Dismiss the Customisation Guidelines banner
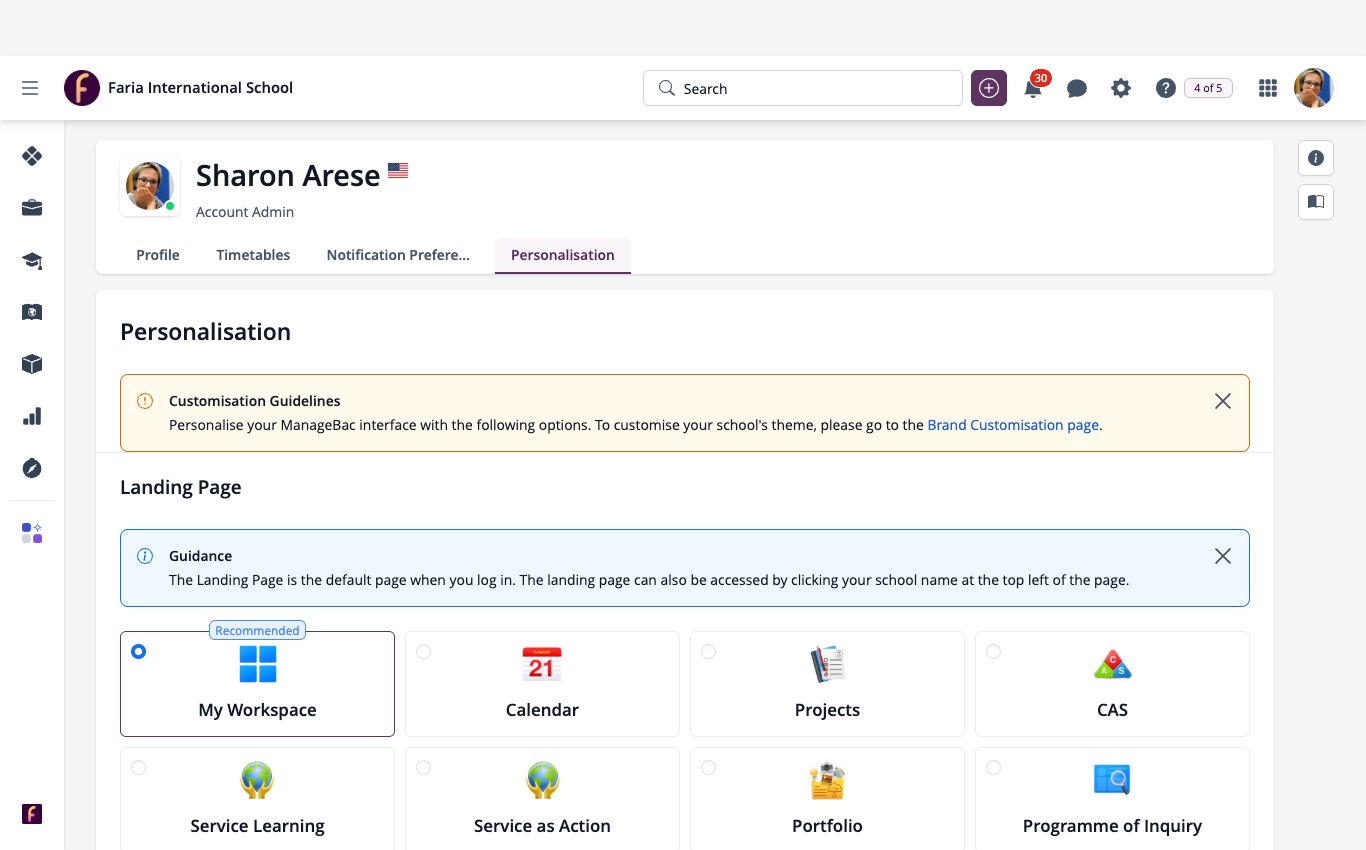 pyautogui.click(x=1222, y=401)
